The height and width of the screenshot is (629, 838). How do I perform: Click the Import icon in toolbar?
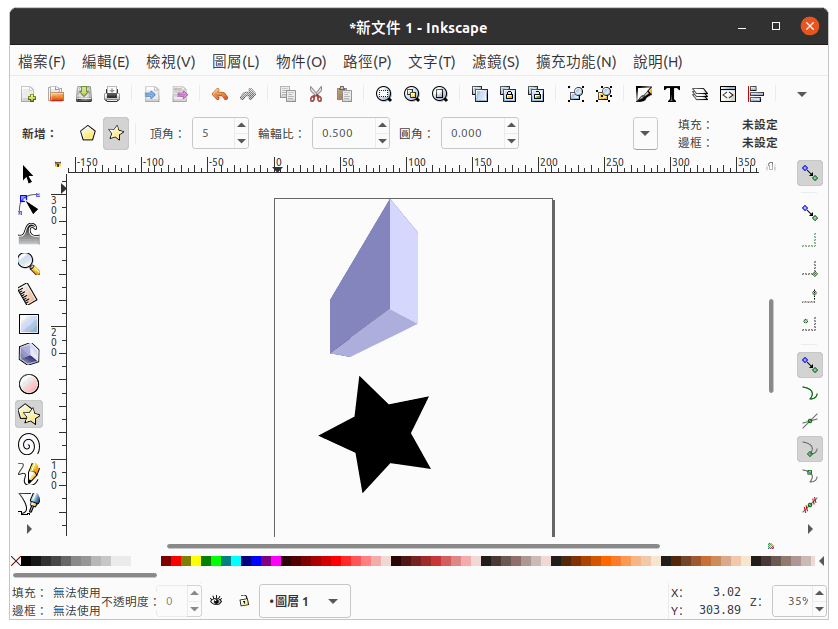(x=152, y=95)
